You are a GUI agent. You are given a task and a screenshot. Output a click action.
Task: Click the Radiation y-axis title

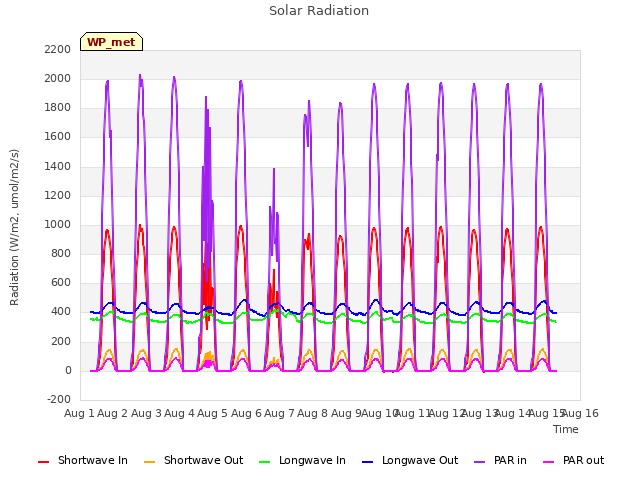pyautogui.click(x=14, y=227)
